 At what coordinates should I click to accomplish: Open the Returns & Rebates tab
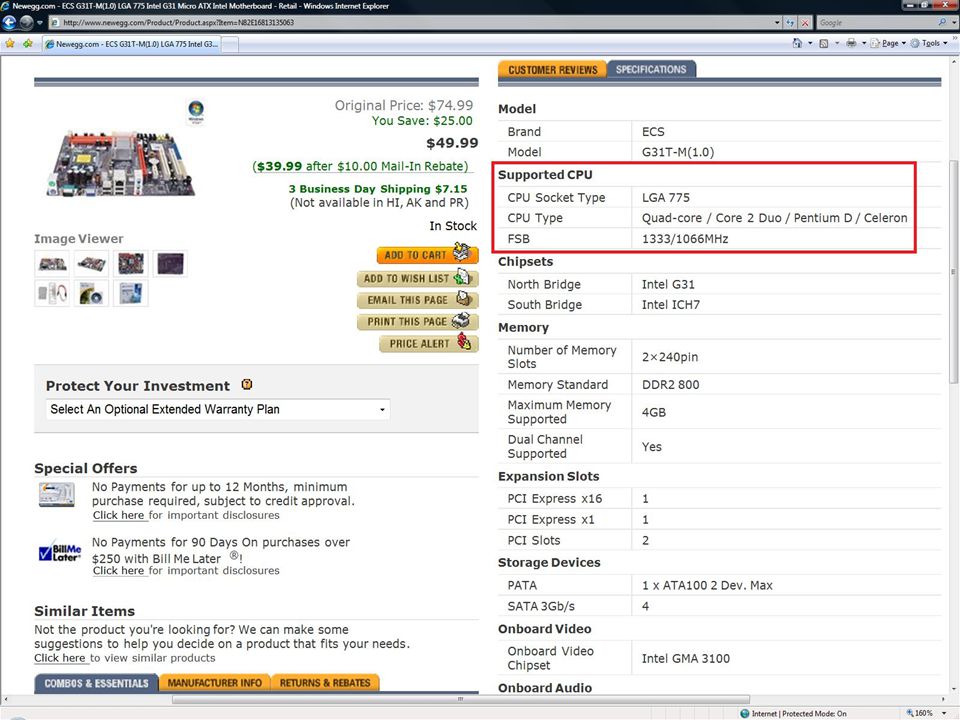(x=325, y=683)
